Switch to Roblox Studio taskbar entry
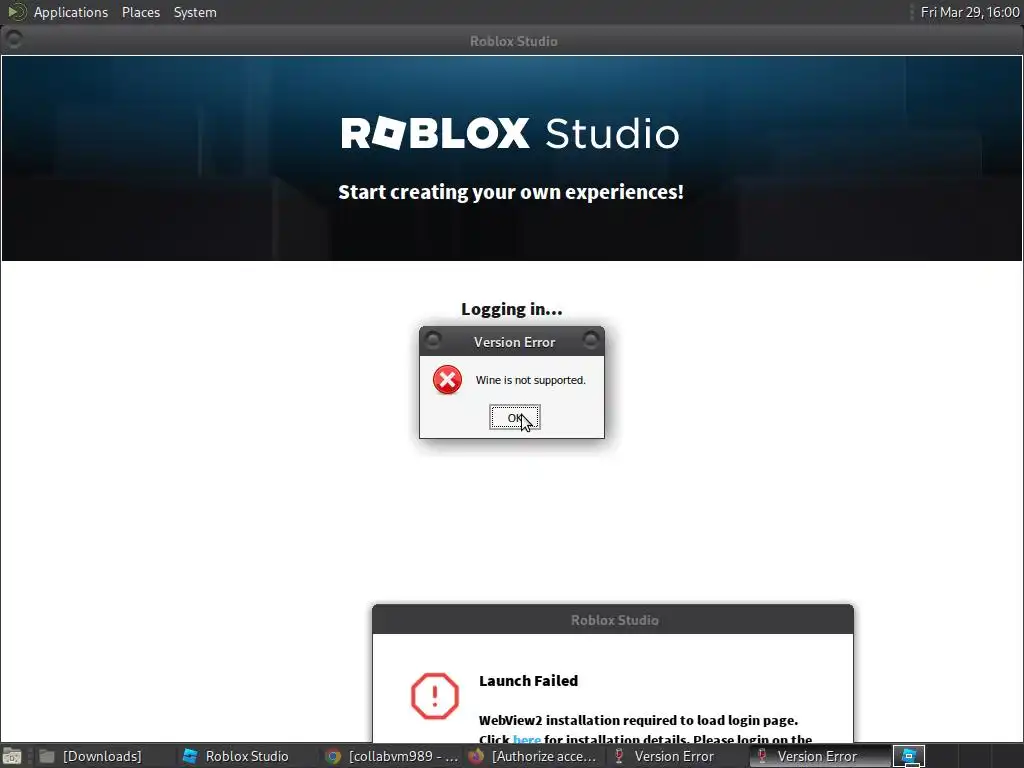The width and height of the screenshot is (1024, 768). [247, 756]
